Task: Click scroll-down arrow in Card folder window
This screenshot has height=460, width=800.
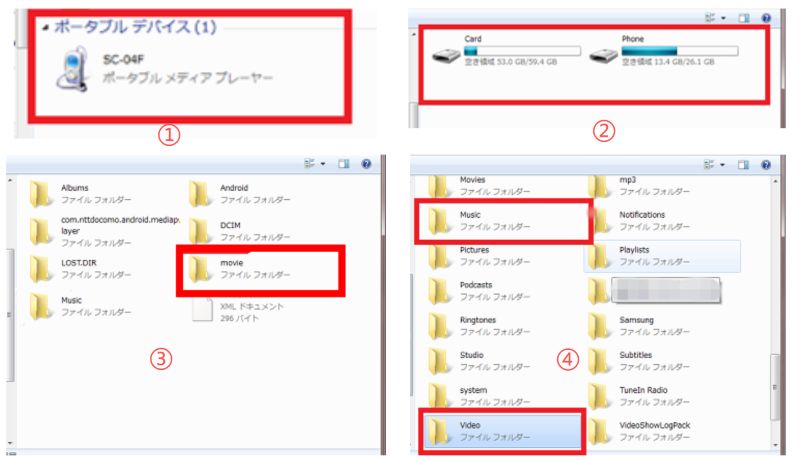Action: coord(10,444)
